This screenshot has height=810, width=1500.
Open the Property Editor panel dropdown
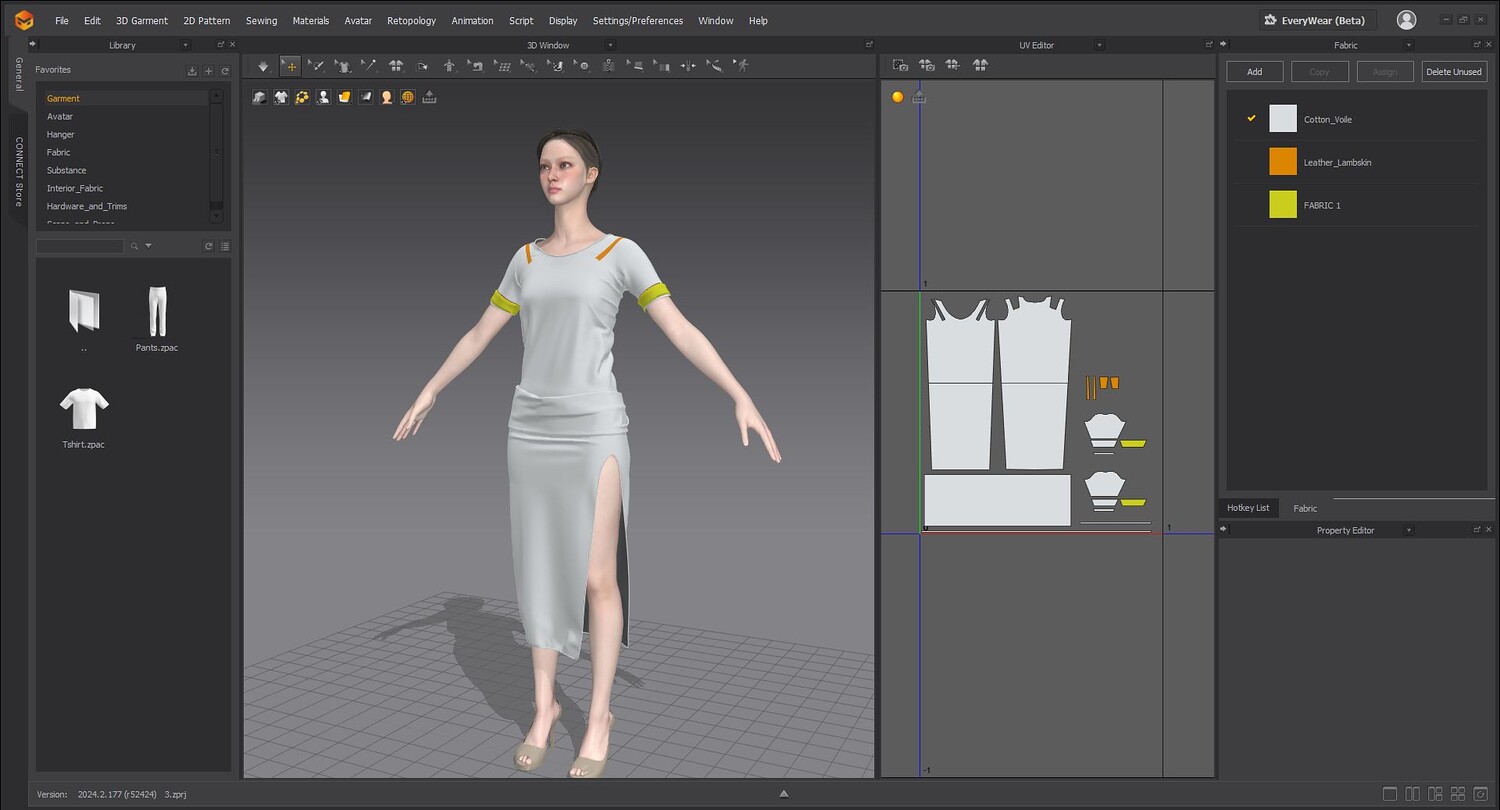1409,530
